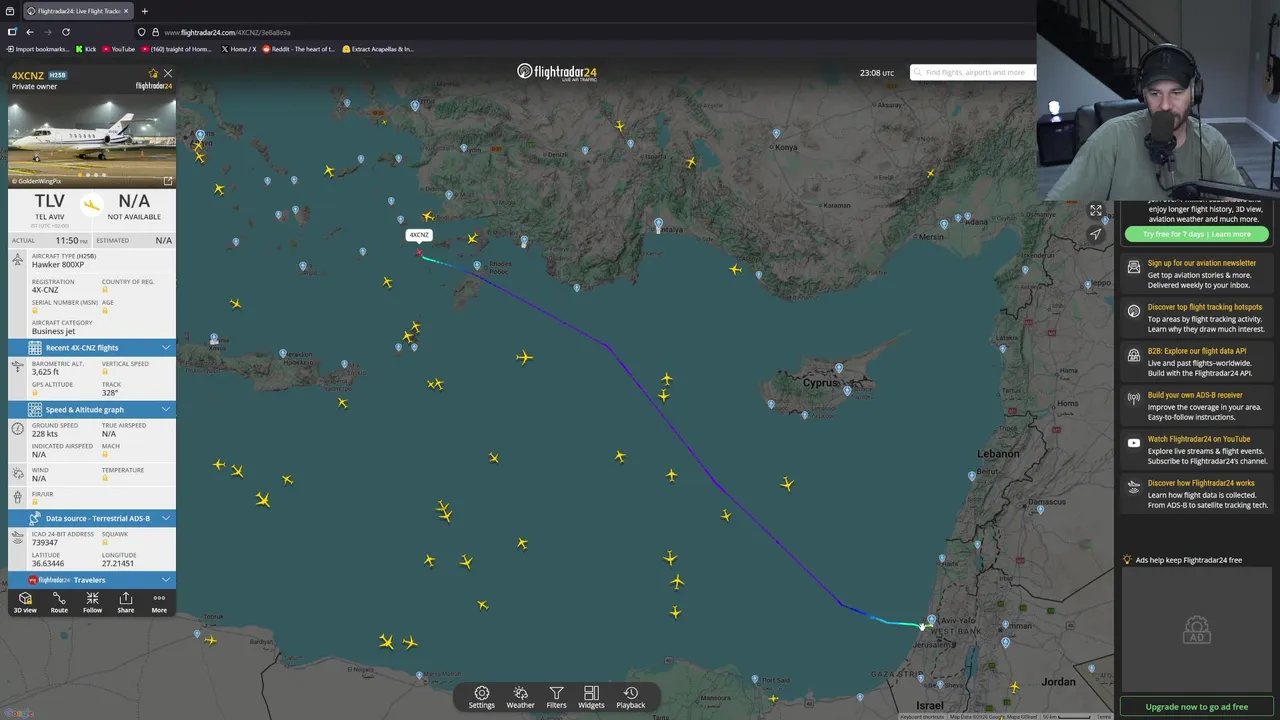Show the Route of flight 4XCNZ
This screenshot has width=1280, height=720.
59,603
